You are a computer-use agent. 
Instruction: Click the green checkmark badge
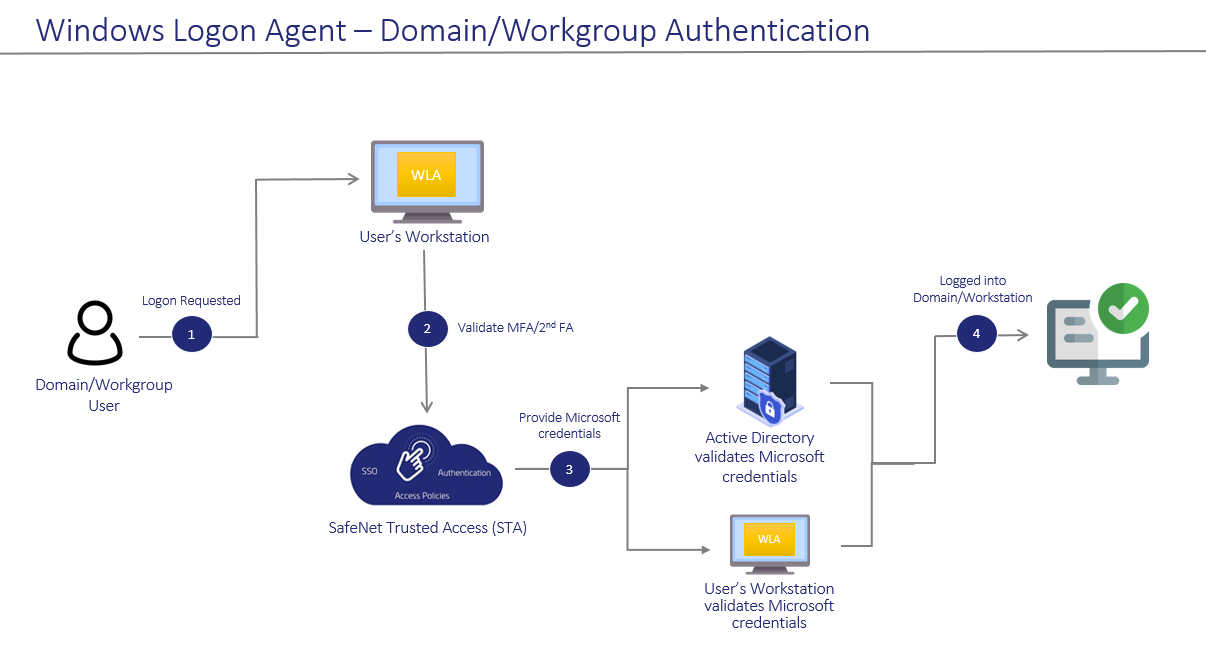coord(1123,309)
